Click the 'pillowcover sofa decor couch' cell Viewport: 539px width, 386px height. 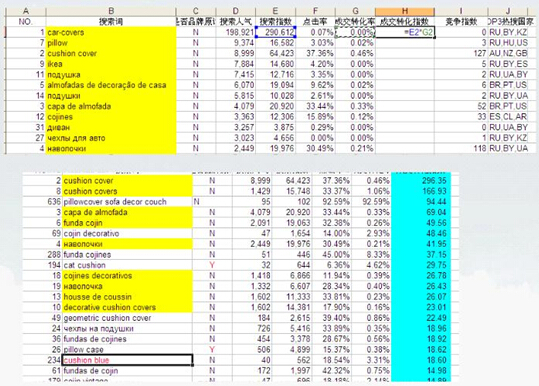pyautogui.click(x=127, y=201)
